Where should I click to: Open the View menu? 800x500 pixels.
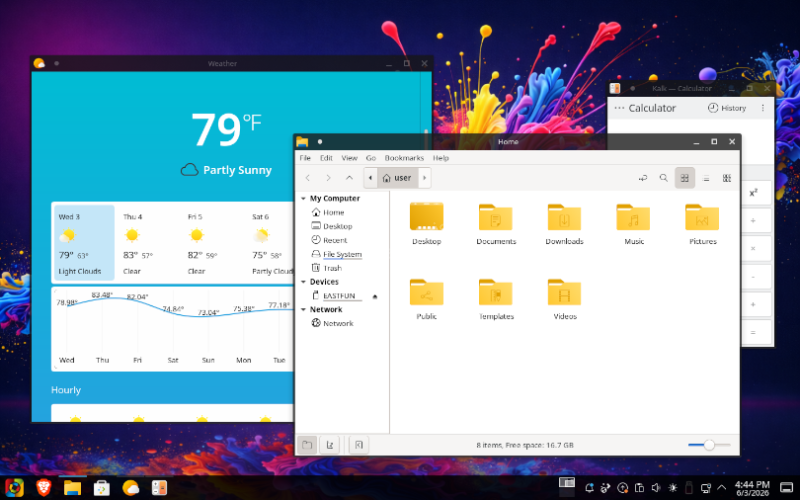349,158
